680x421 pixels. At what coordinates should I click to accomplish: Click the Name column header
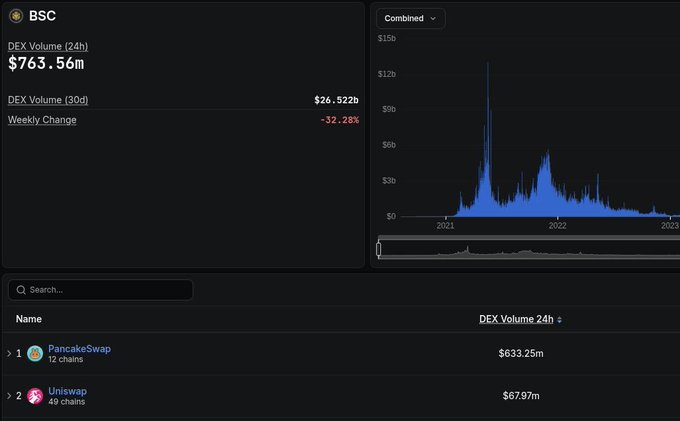pyautogui.click(x=29, y=319)
